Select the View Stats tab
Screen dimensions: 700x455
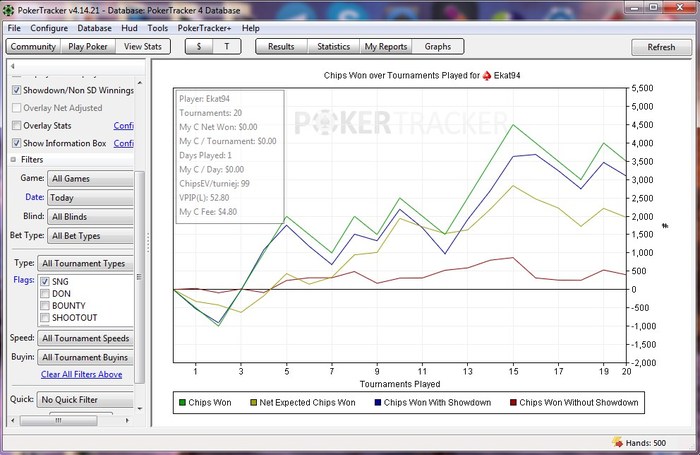[x=143, y=46]
